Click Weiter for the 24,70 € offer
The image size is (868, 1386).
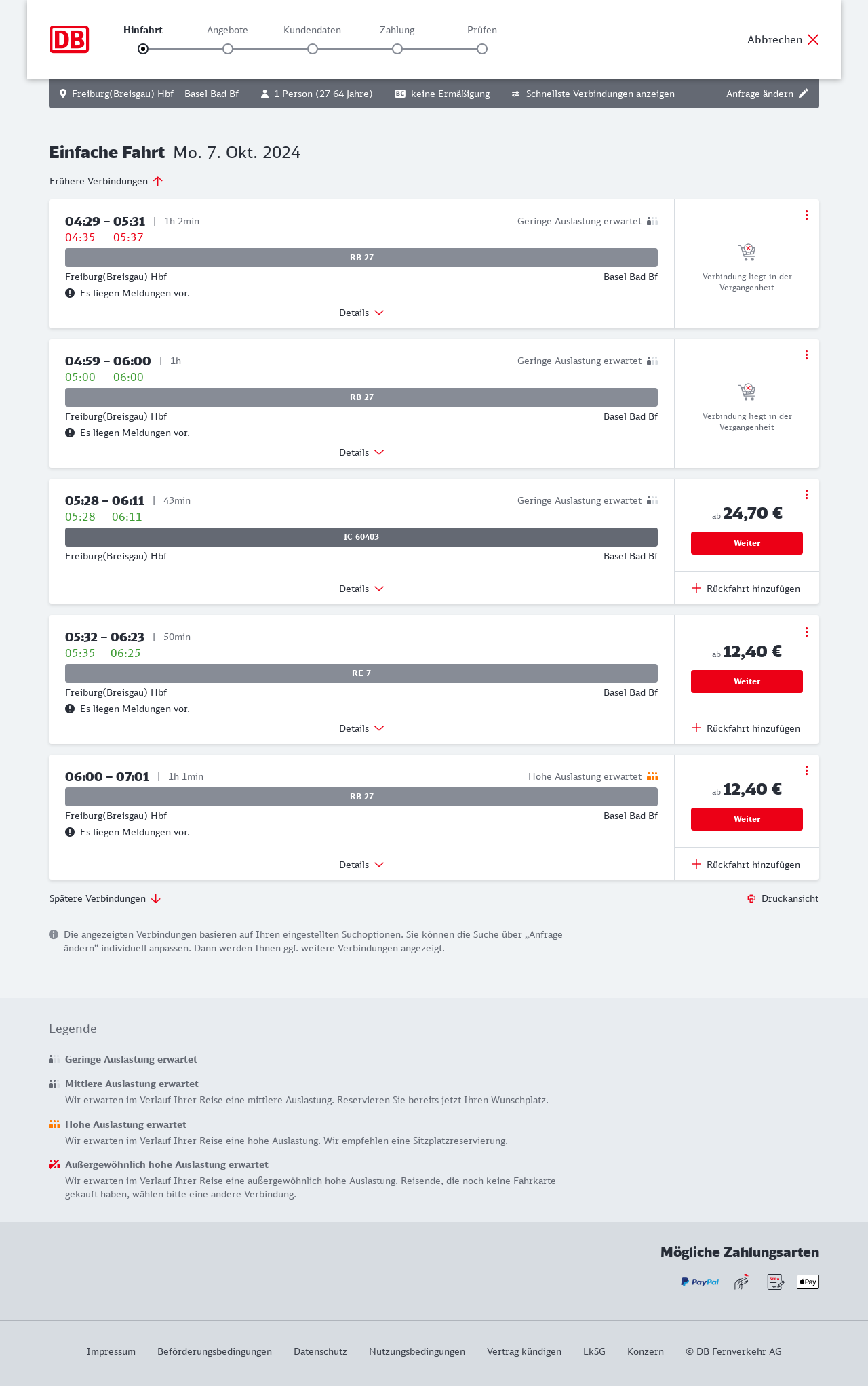(747, 543)
